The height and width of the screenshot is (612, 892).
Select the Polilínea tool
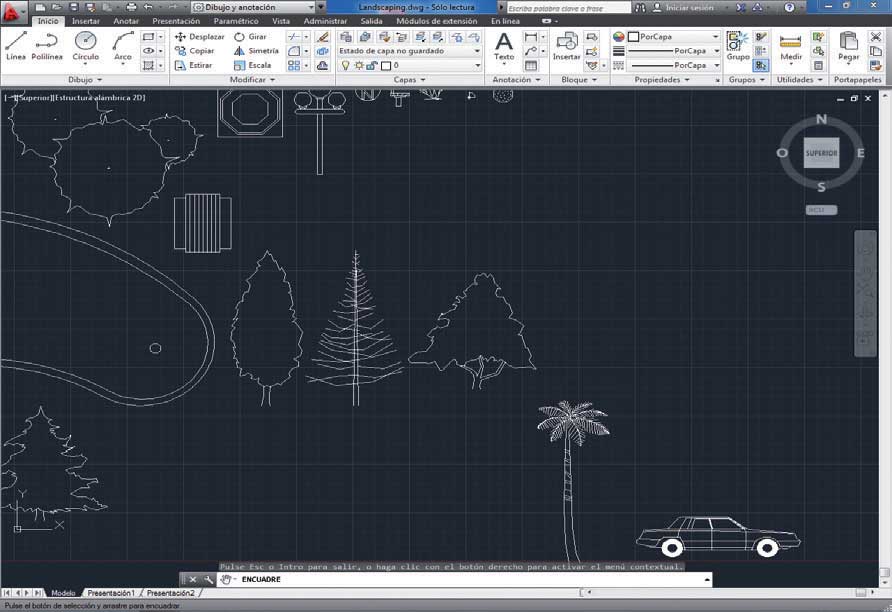tap(47, 46)
